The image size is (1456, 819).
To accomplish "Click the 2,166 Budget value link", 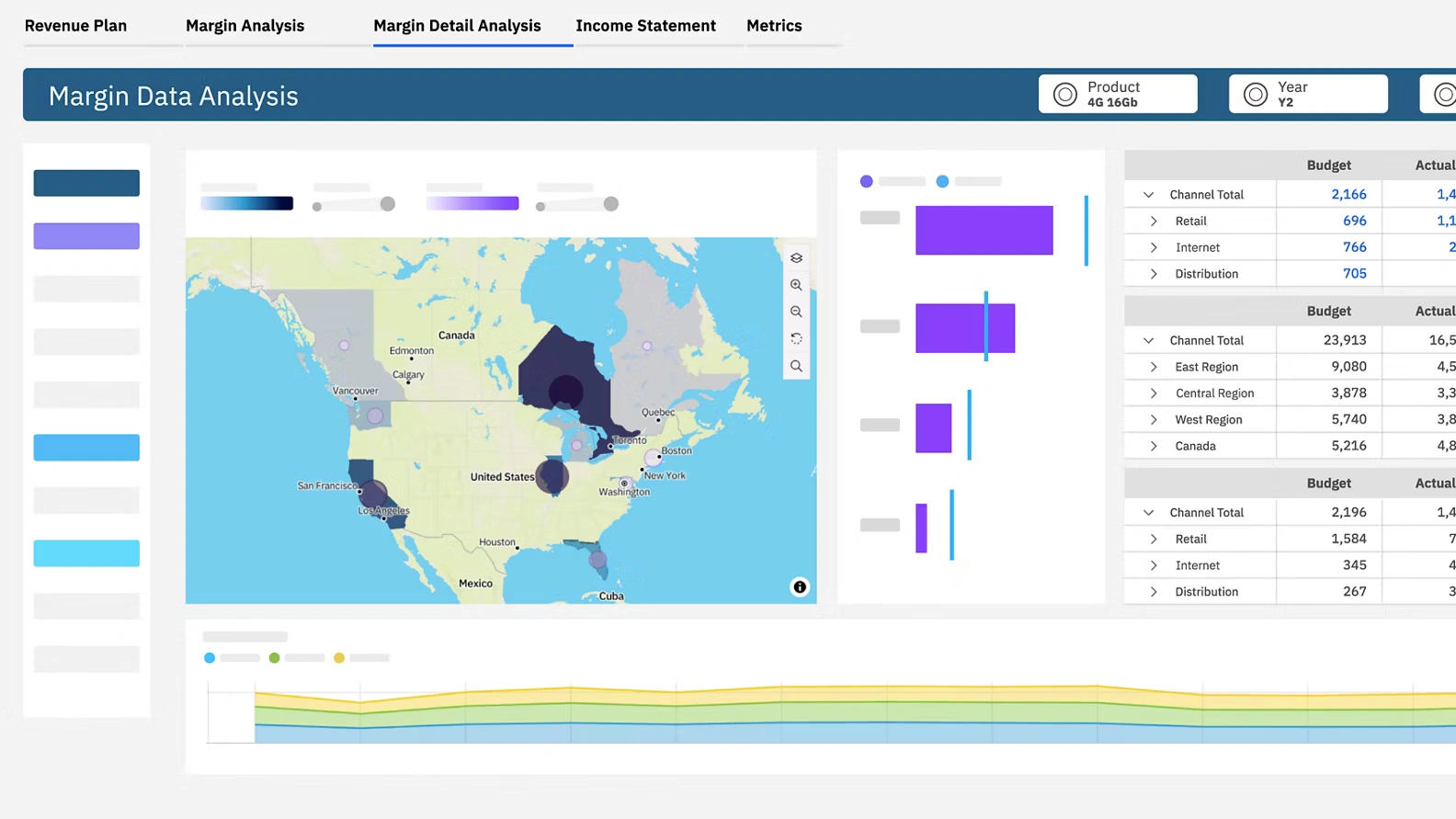I will click(x=1348, y=195).
